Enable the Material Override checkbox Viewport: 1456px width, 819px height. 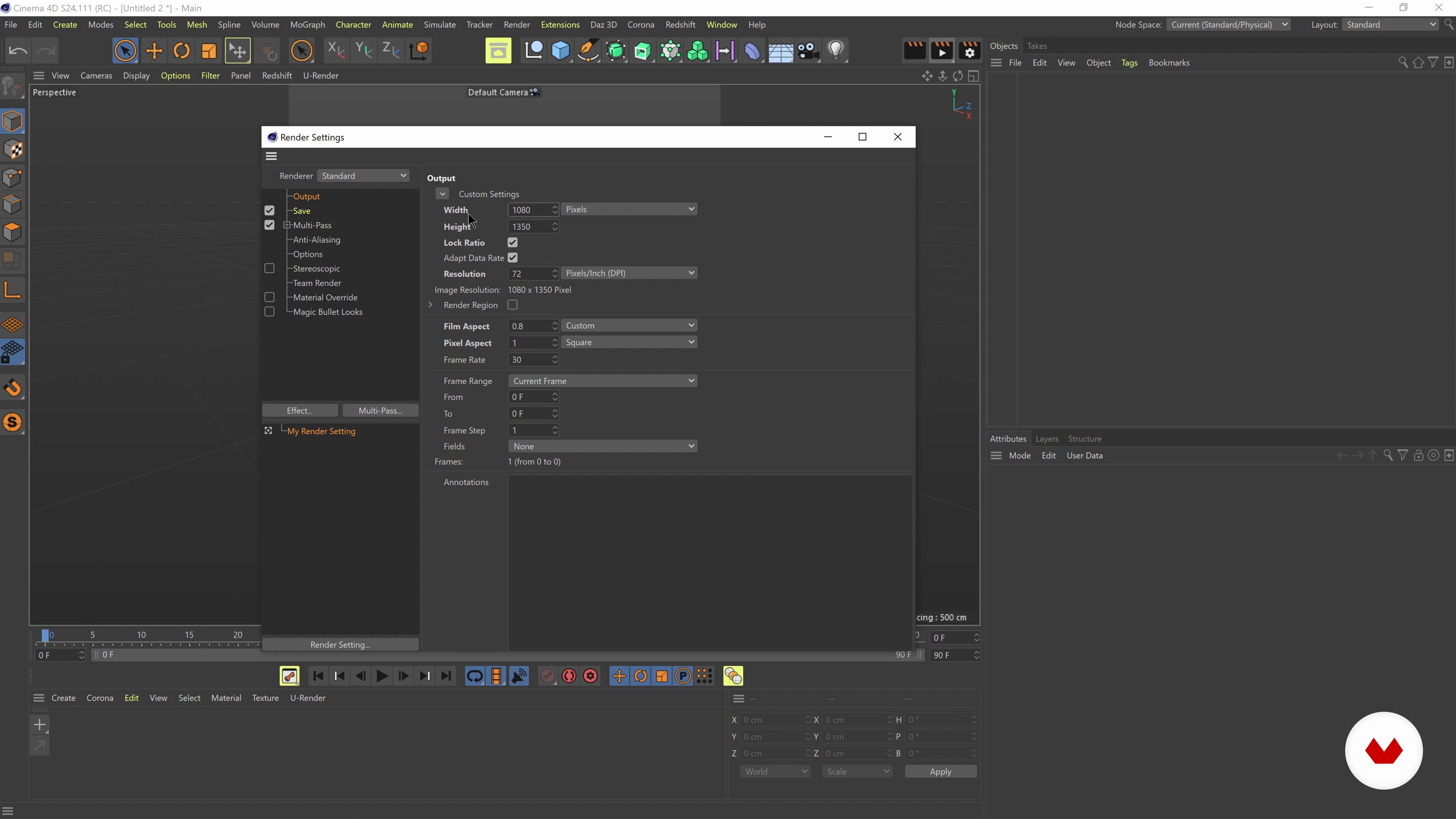click(270, 297)
